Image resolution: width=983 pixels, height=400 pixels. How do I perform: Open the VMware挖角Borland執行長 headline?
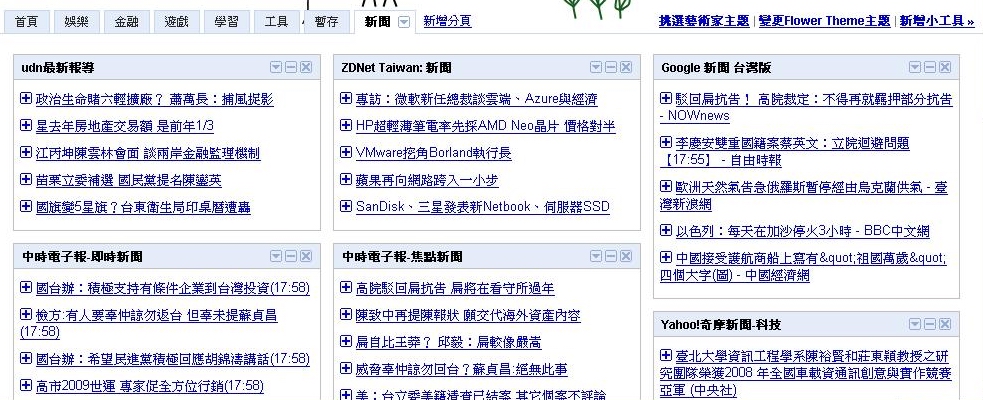pos(433,153)
